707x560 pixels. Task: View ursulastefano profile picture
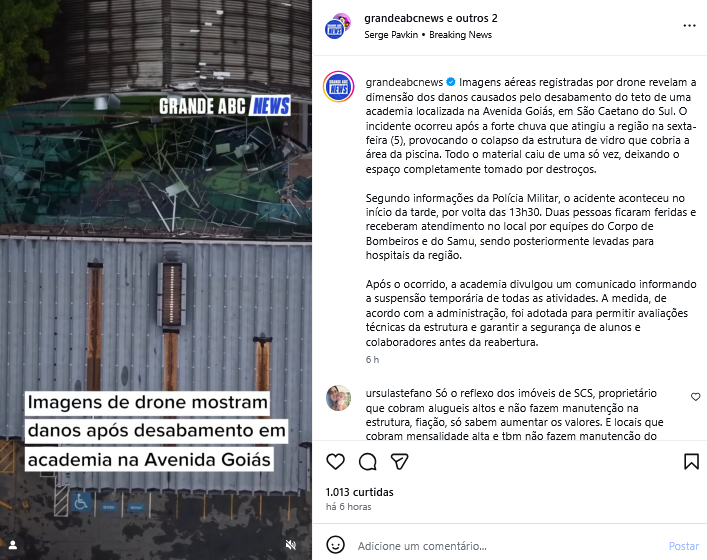[x=339, y=398]
